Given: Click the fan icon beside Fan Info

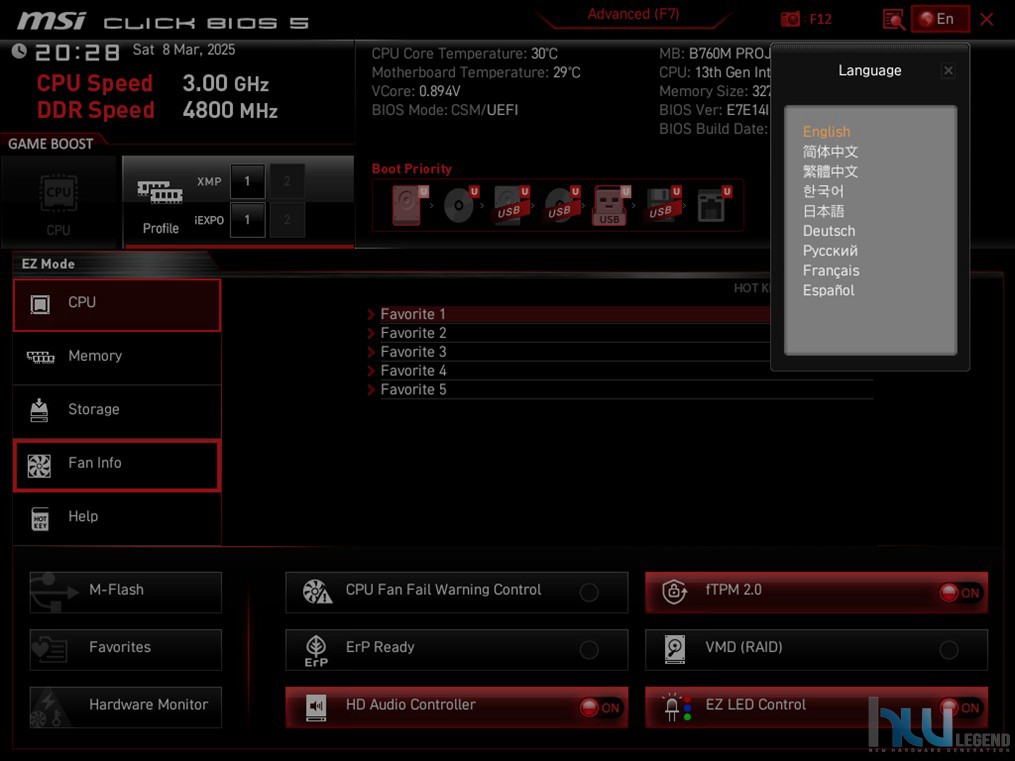Looking at the screenshot, I should (x=39, y=465).
